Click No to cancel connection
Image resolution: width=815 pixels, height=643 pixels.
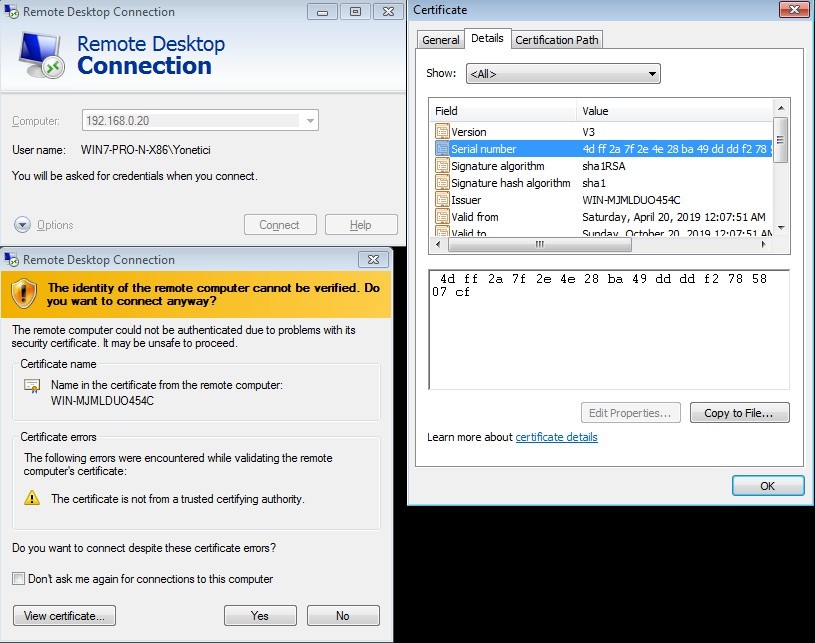(343, 615)
